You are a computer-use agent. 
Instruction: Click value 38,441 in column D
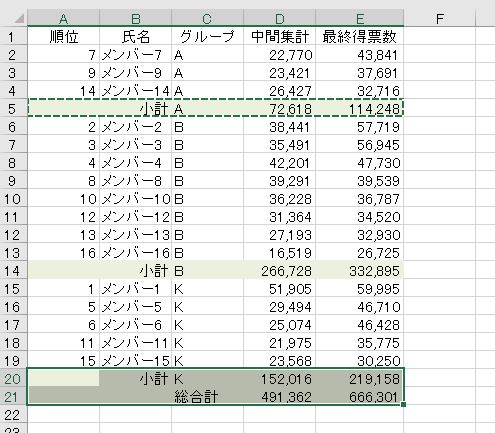(279, 127)
